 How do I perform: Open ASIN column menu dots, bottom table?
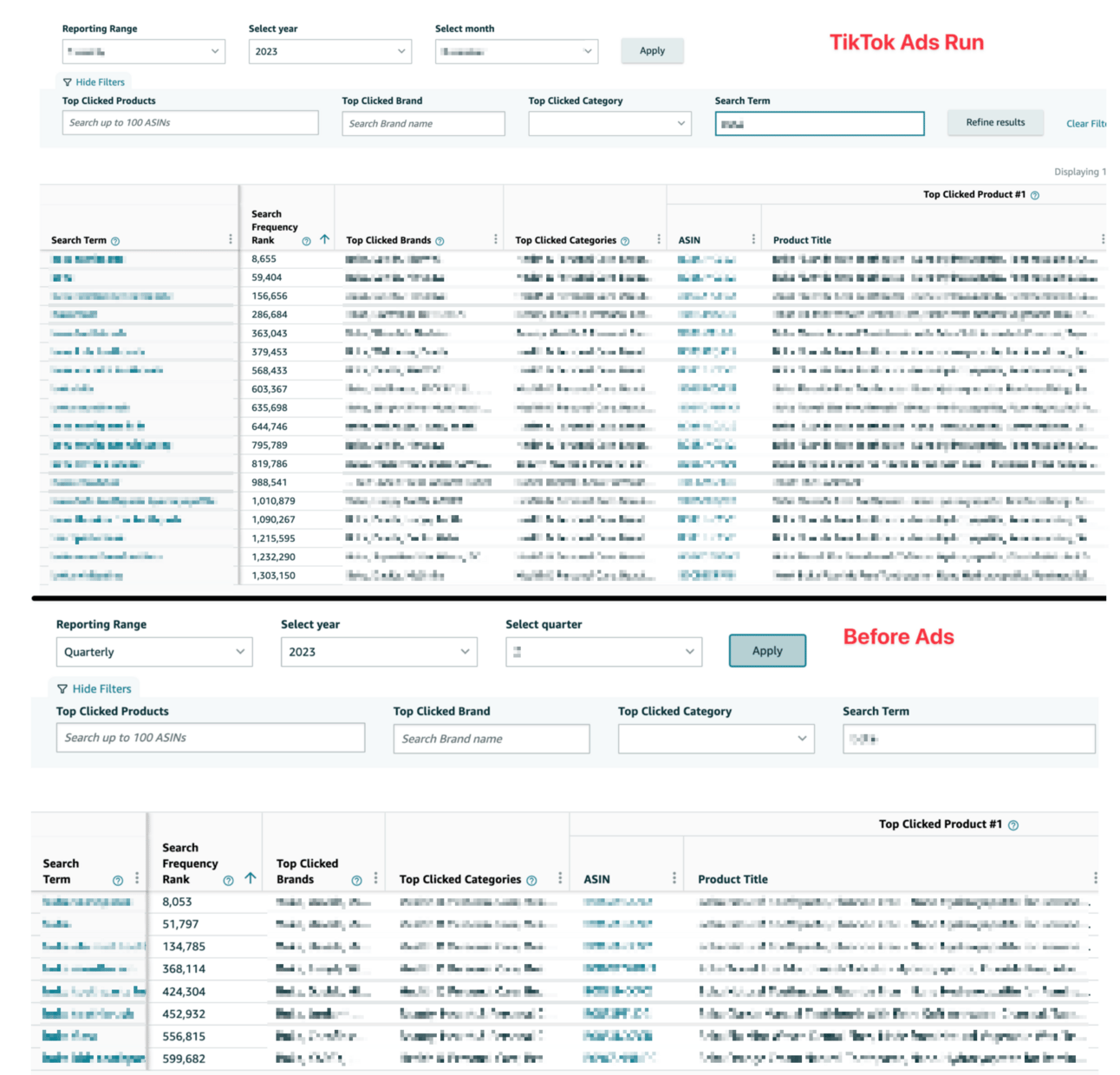coord(674,878)
